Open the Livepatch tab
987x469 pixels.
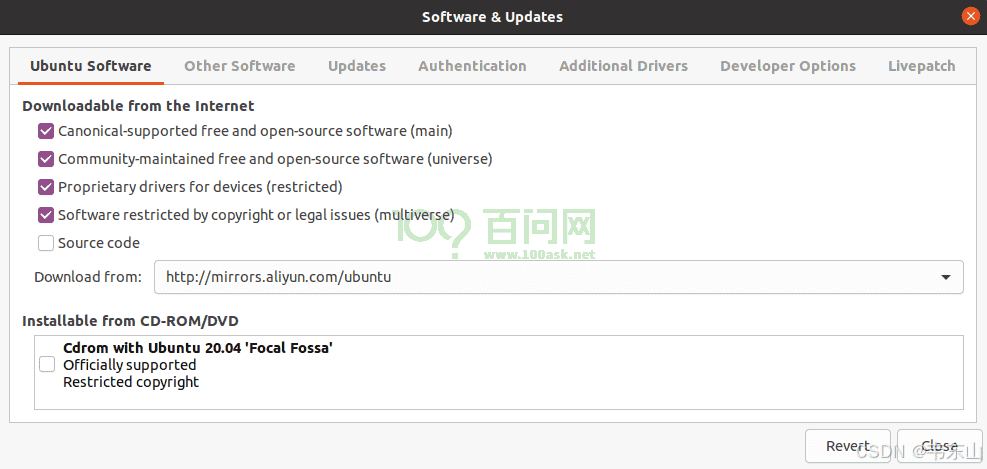click(x=921, y=66)
